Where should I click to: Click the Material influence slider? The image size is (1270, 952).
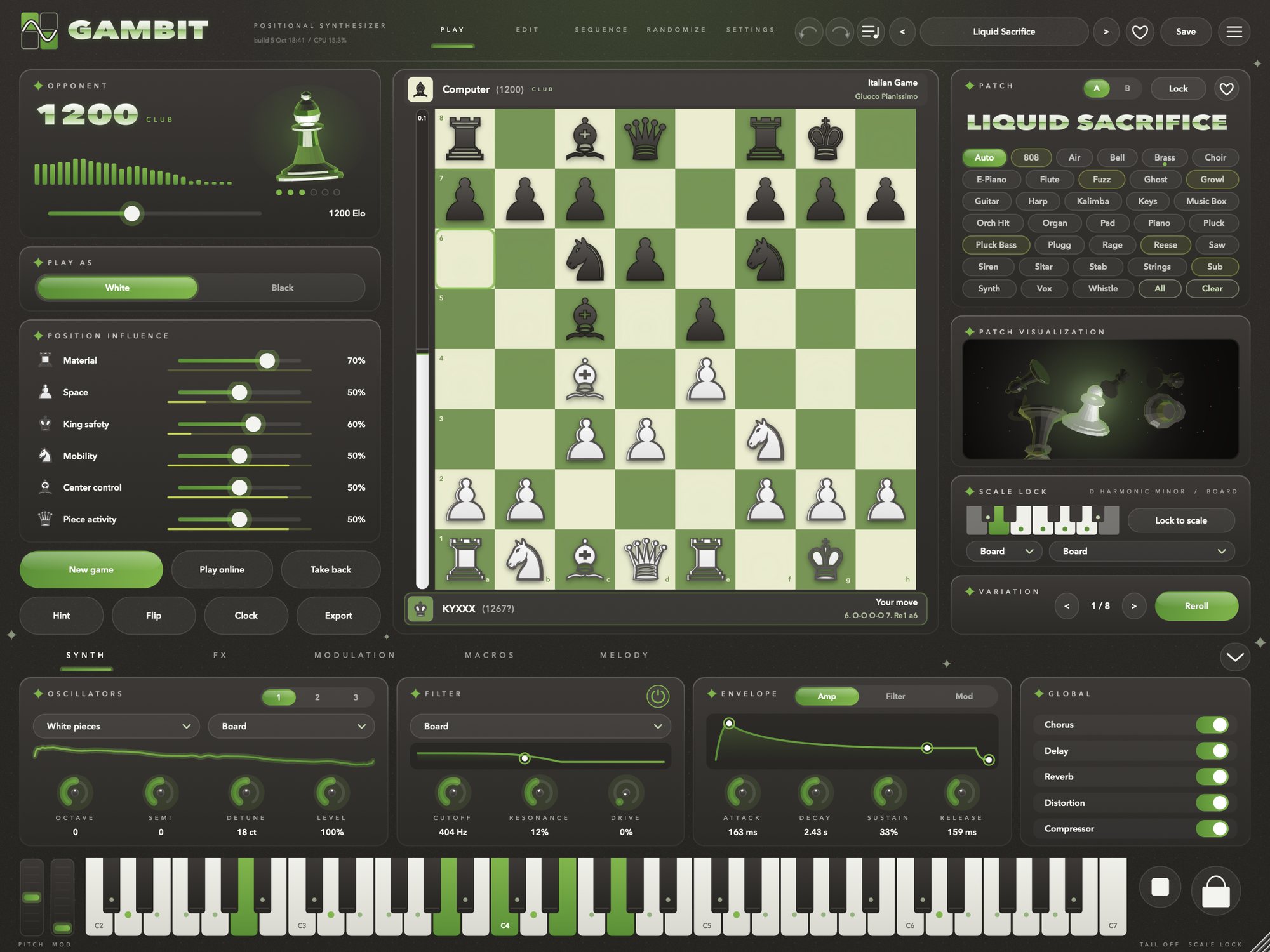239,360
